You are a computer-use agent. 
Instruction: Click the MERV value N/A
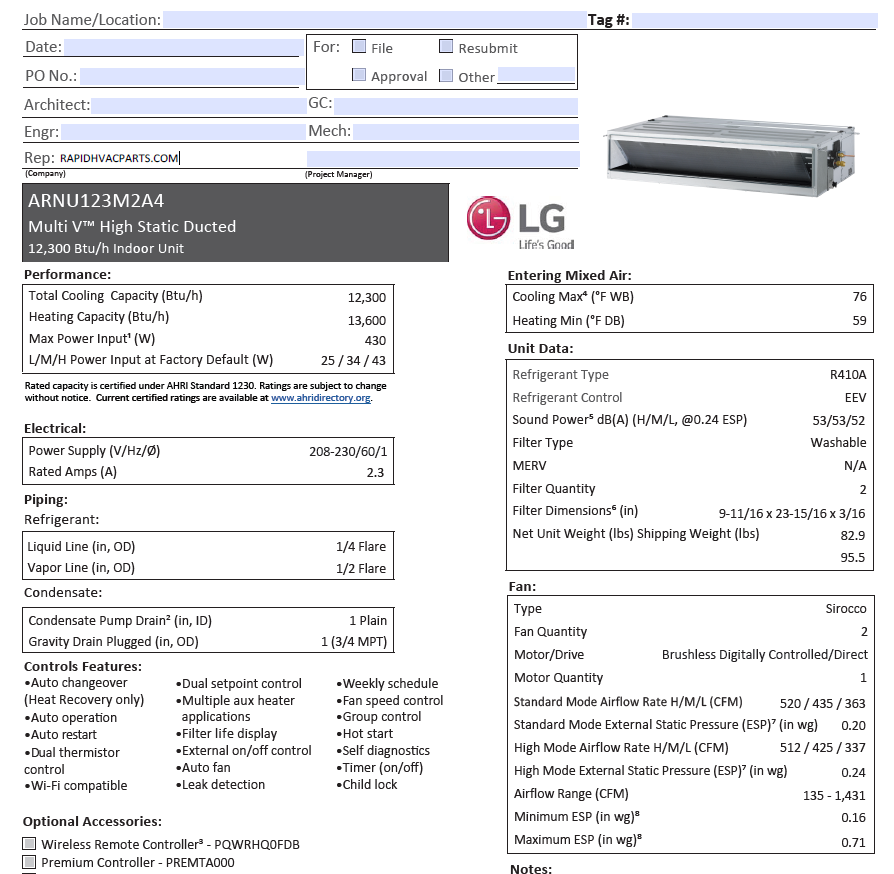(855, 466)
